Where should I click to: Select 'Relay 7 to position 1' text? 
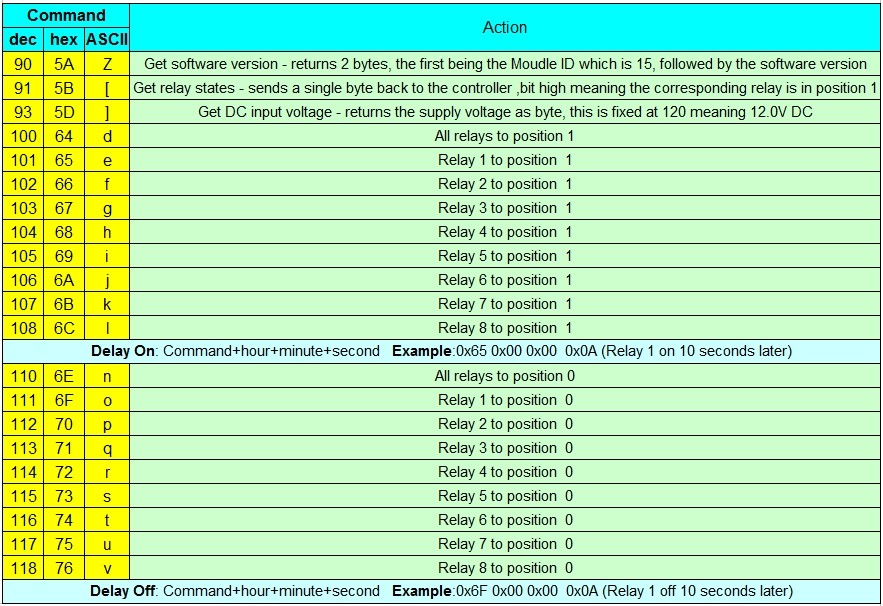[x=505, y=304]
